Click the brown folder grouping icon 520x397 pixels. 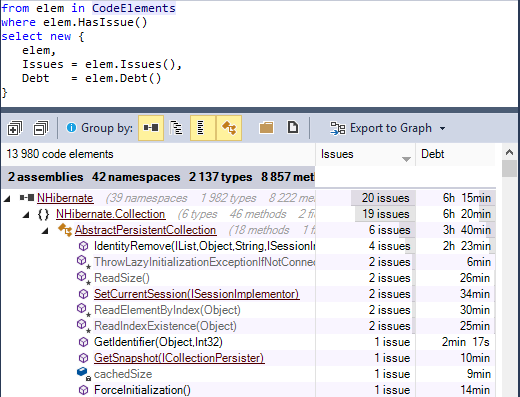[x=266, y=128]
